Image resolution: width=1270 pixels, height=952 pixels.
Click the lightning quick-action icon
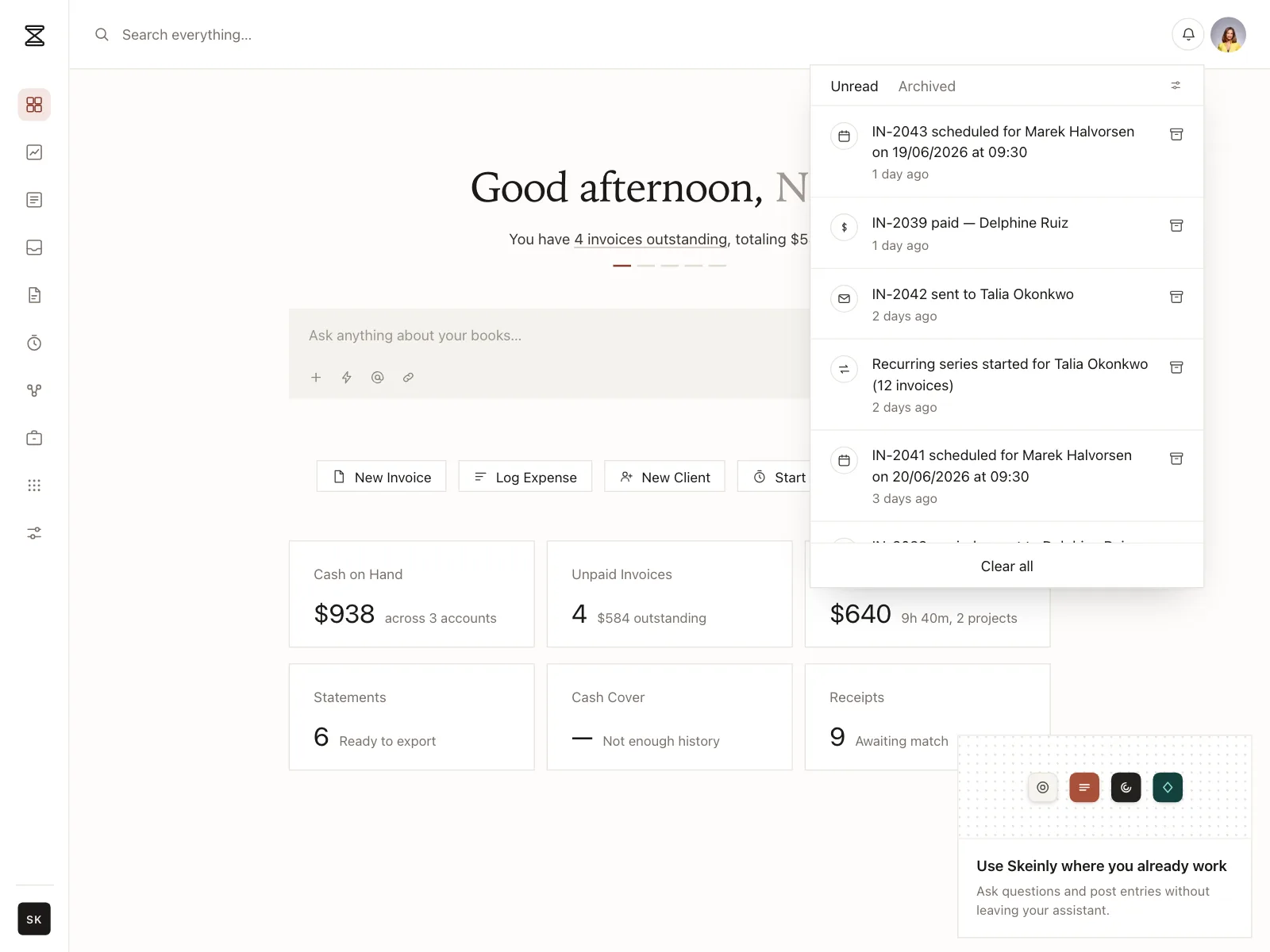(347, 378)
